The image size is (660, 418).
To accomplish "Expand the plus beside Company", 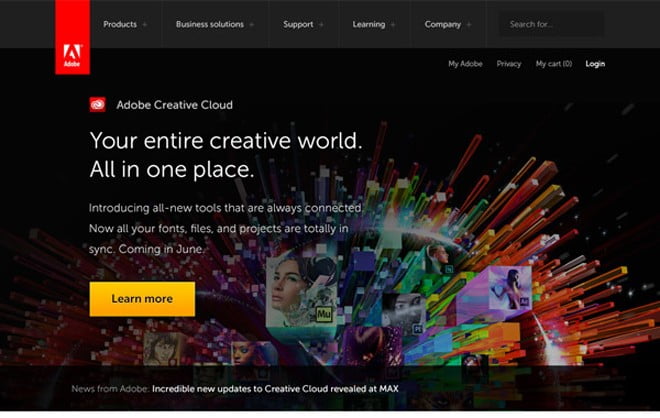I will [x=469, y=24].
